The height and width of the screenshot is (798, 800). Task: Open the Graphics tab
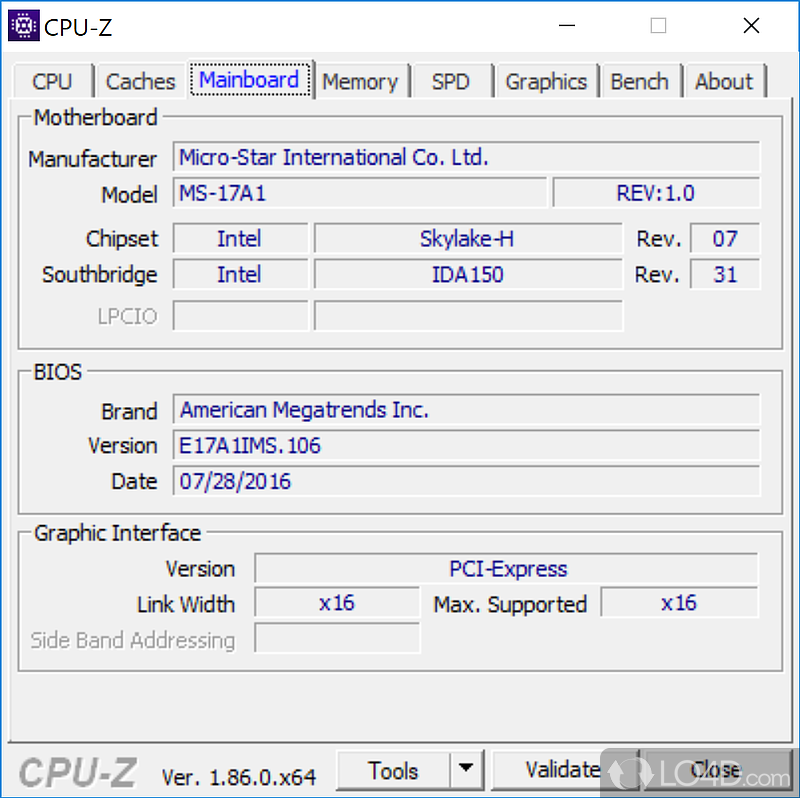click(x=546, y=81)
